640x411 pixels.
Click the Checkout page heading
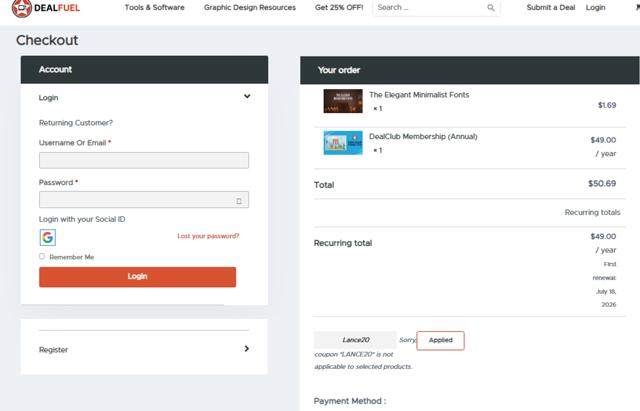pos(47,40)
